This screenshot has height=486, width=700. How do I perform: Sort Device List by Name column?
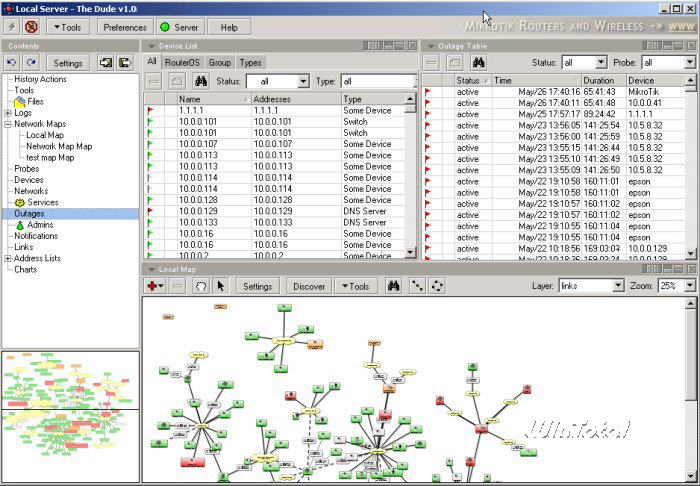click(x=214, y=99)
